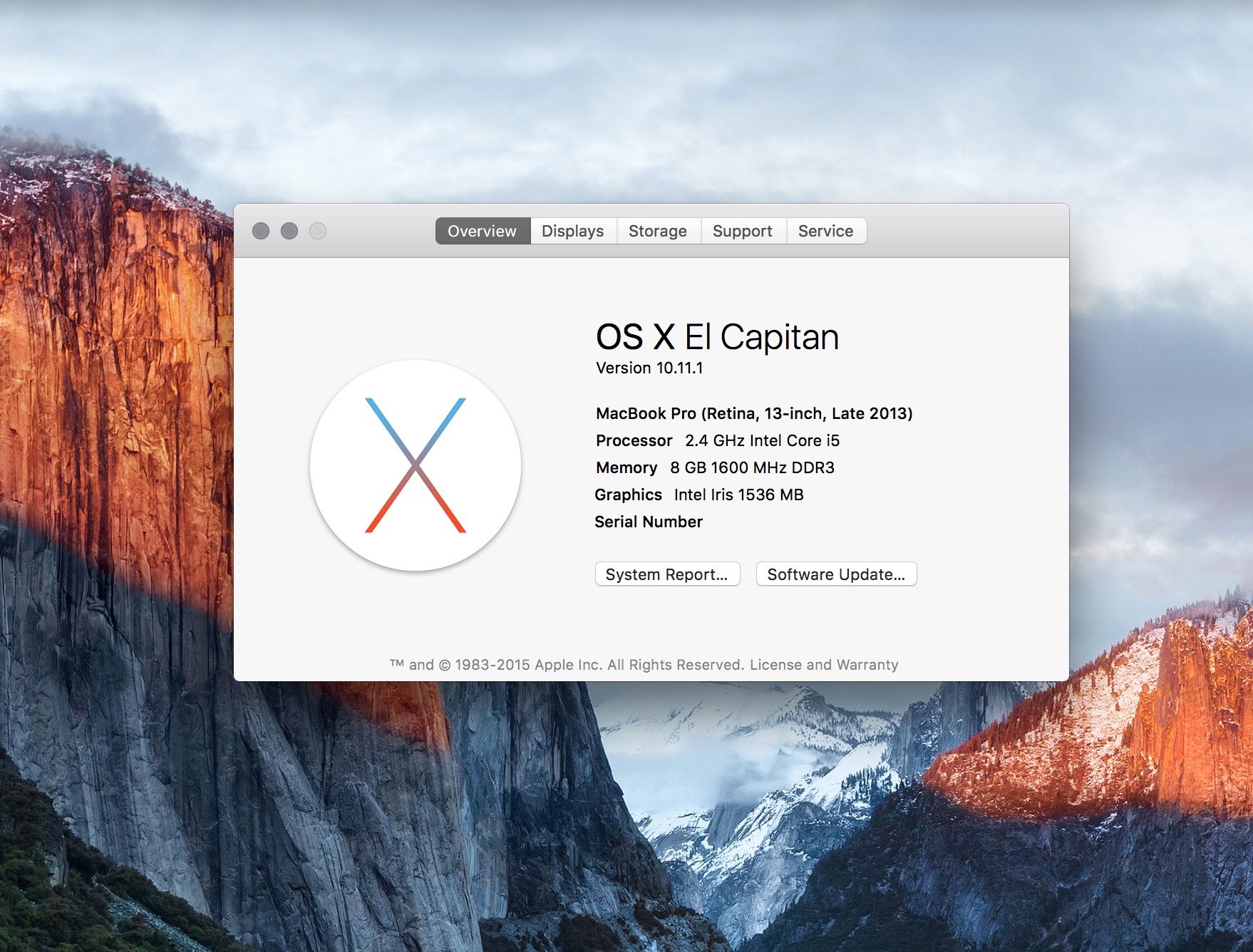Open System Report
Screen dimensions: 1253x952
[x=667, y=574]
